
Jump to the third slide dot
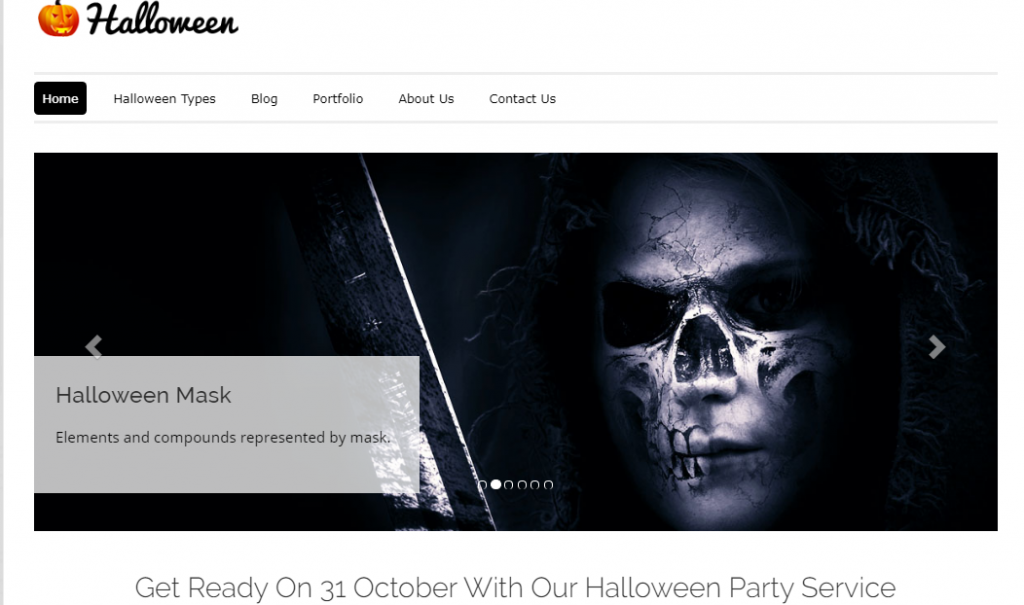point(509,485)
